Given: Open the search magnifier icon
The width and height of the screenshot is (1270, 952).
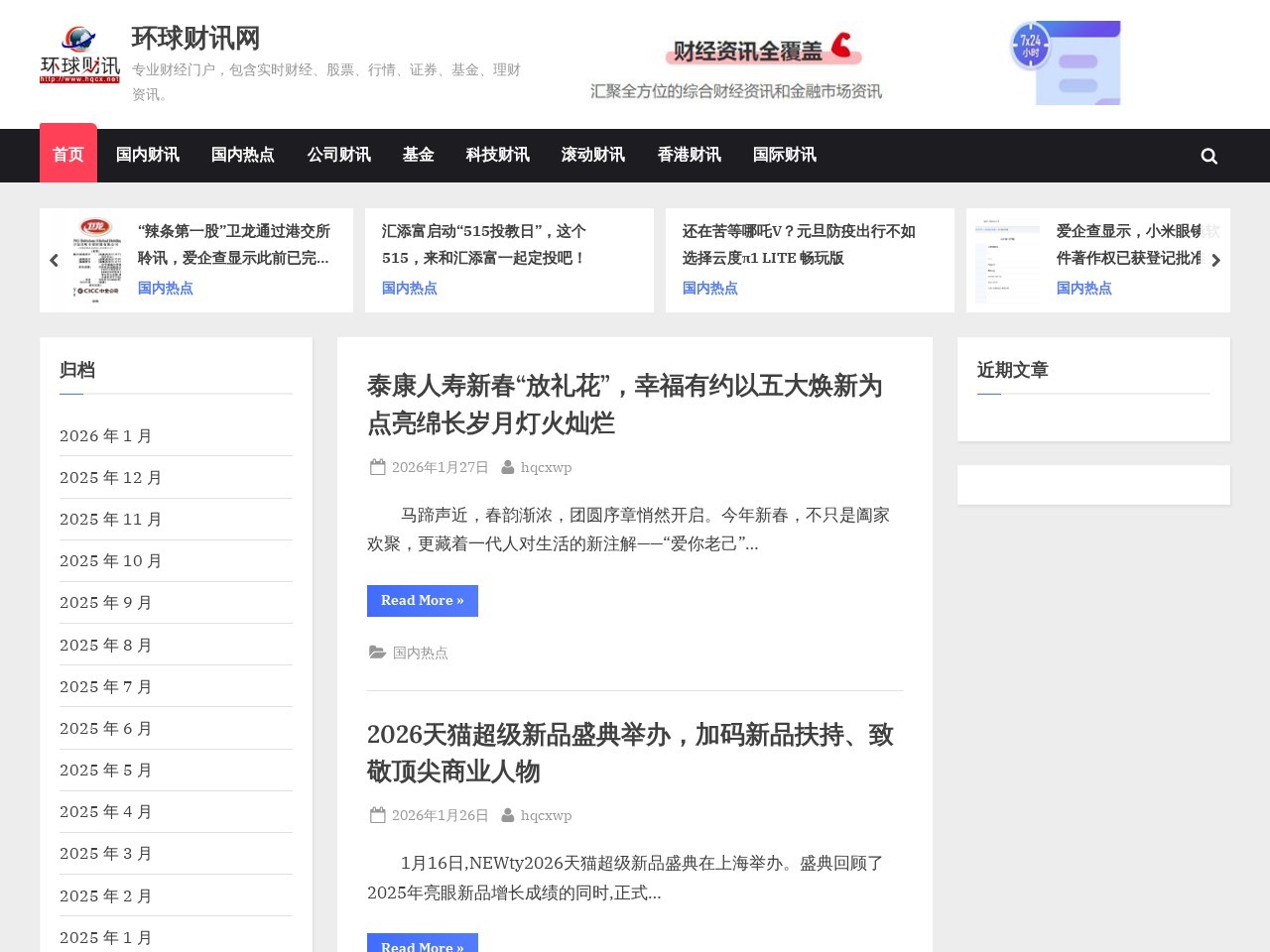Looking at the screenshot, I should click(x=1208, y=156).
